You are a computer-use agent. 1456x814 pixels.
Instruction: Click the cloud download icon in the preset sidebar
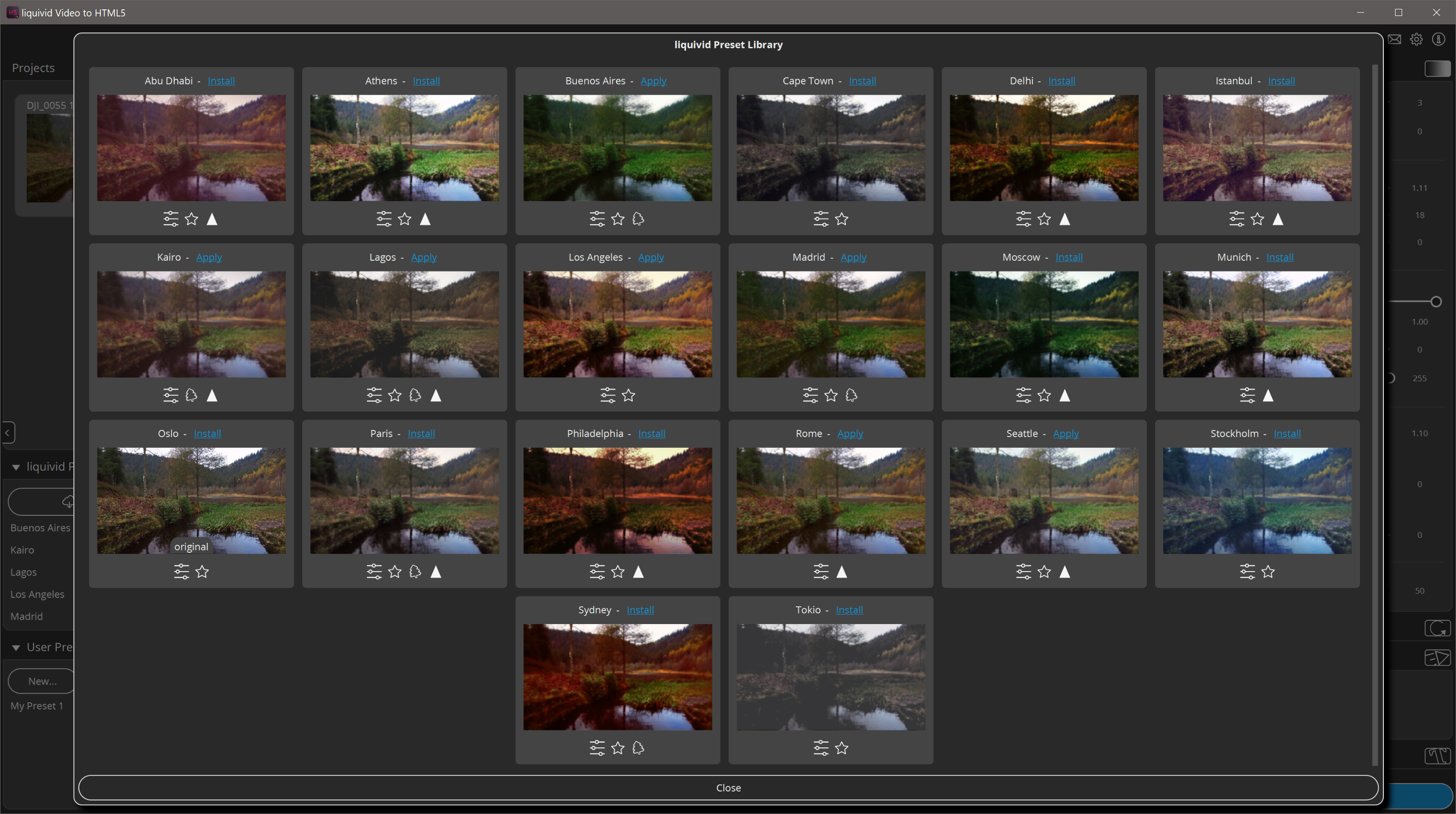68,502
